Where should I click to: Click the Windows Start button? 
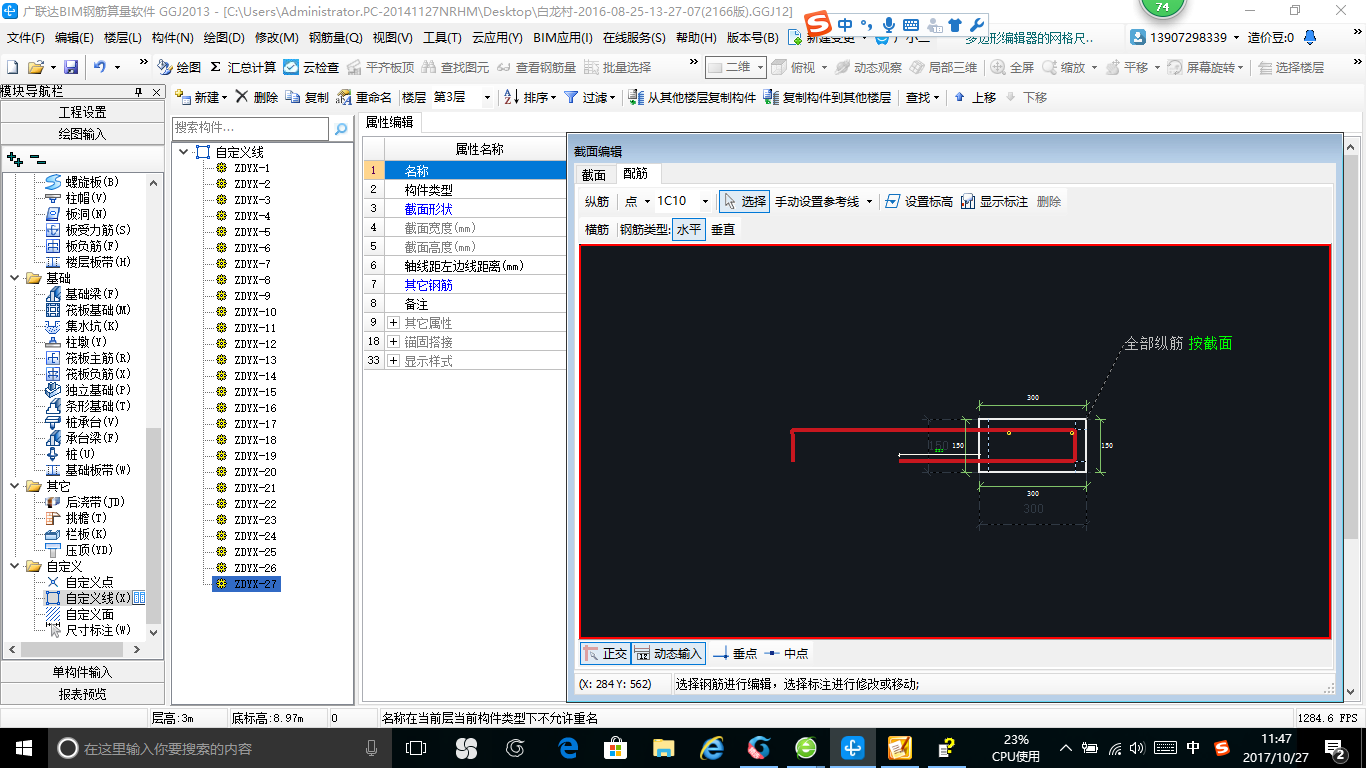pos(22,748)
